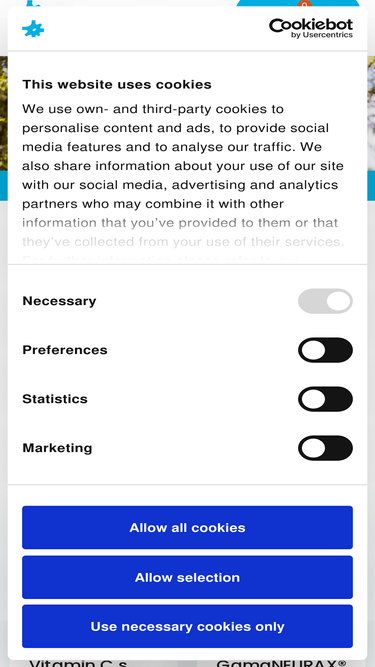Open the Vitamin C product link below
Screen dimensions: 375x667
[x=78, y=663]
